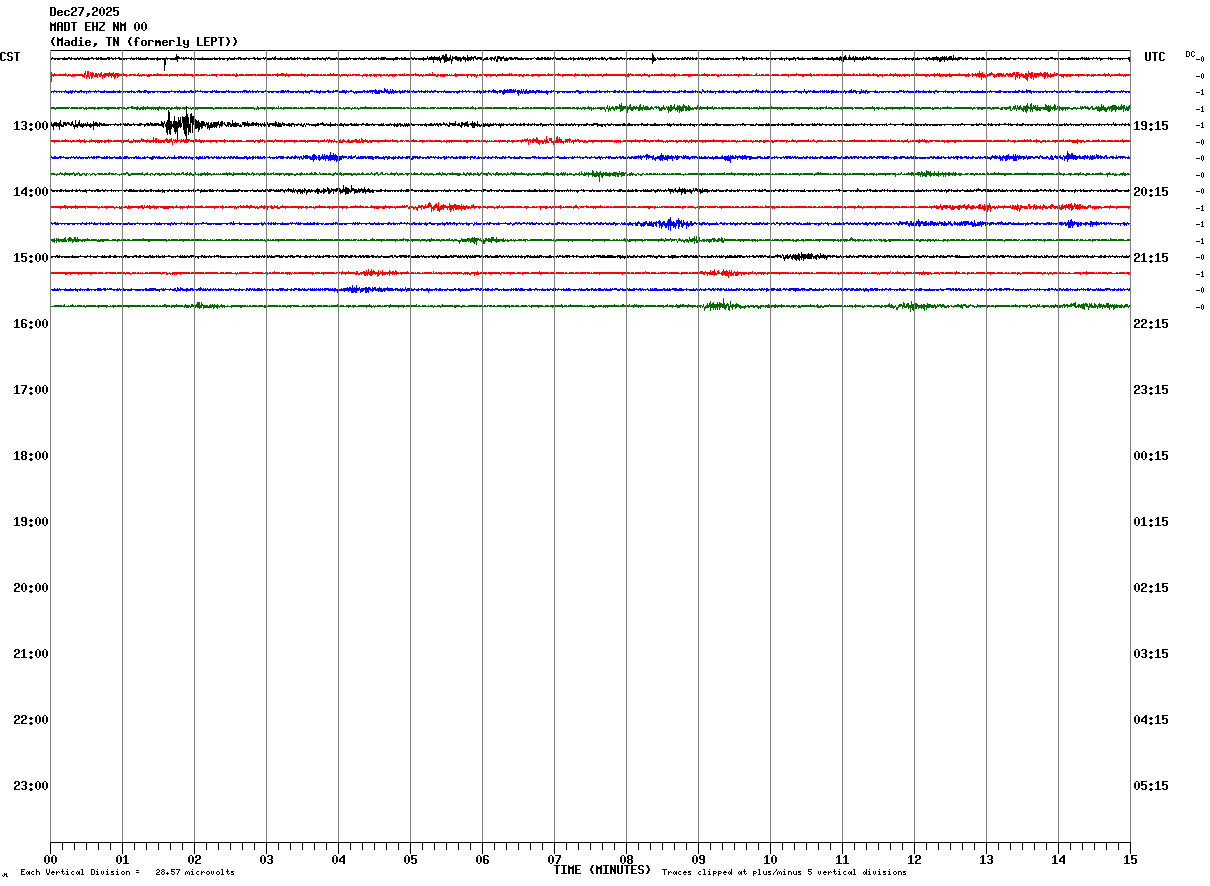Screen dimensions: 1210x886
Task: Select the 15 minute axis tick label
Action: [x=1130, y=860]
